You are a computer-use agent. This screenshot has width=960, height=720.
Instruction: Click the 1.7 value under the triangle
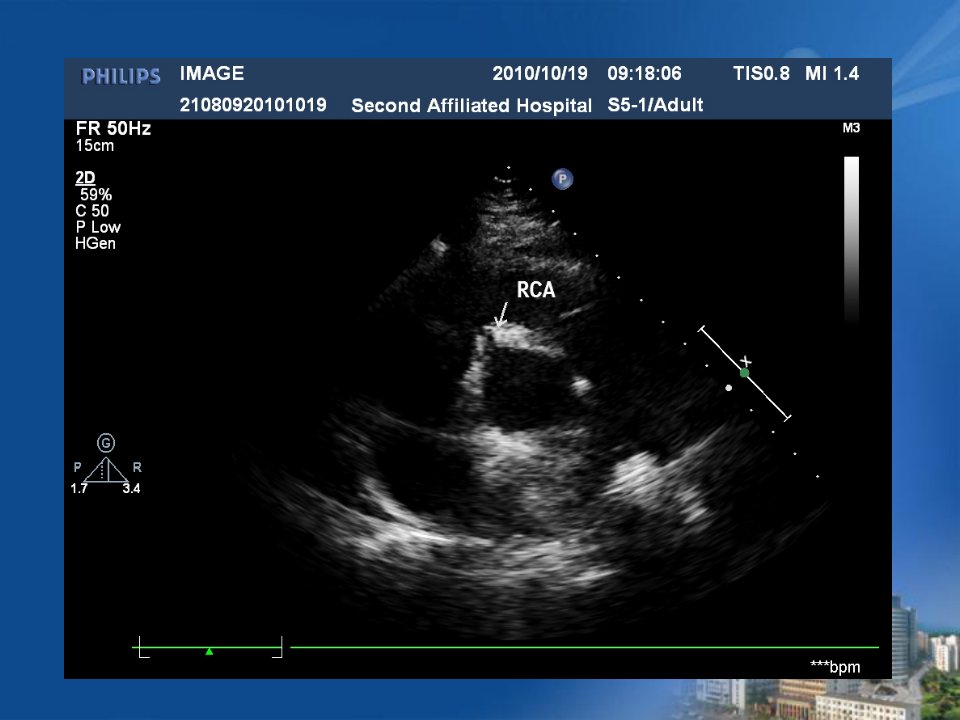(x=79, y=488)
